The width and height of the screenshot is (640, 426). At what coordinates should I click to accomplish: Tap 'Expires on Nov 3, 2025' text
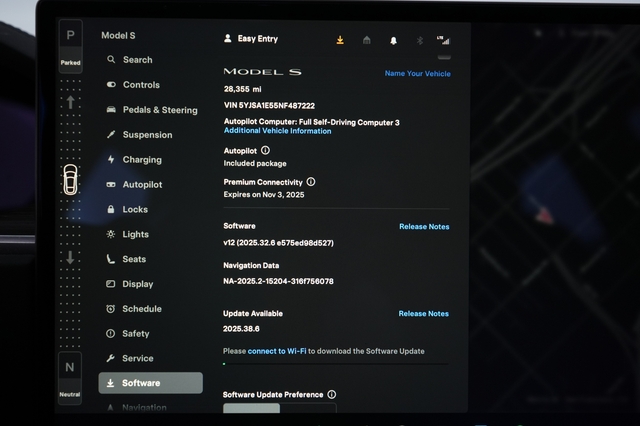(x=264, y=195)
